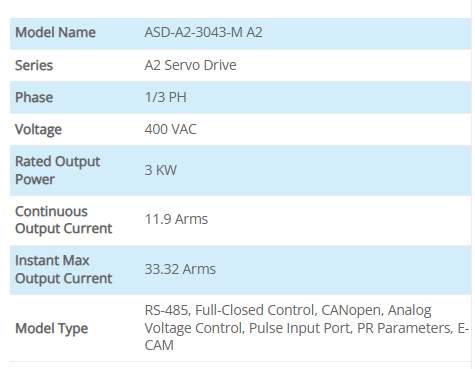This screenshot has height=369, width=475.
Task: Select the A2 Servo Drive text
Action: 190,65
